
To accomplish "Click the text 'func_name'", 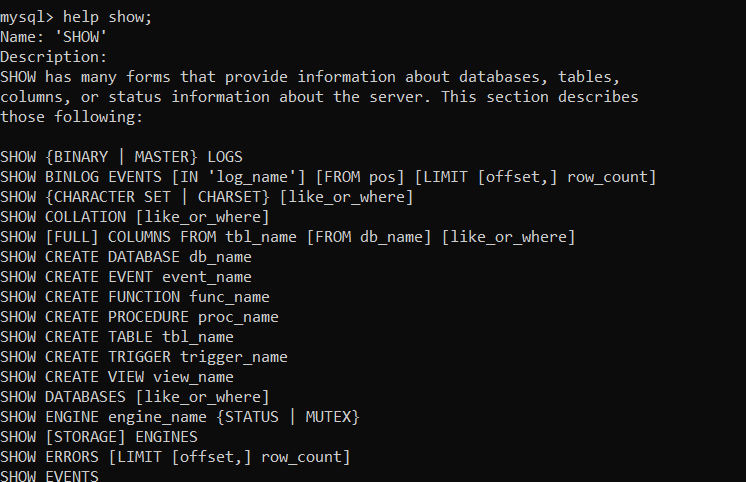I will tap(229, 297).
